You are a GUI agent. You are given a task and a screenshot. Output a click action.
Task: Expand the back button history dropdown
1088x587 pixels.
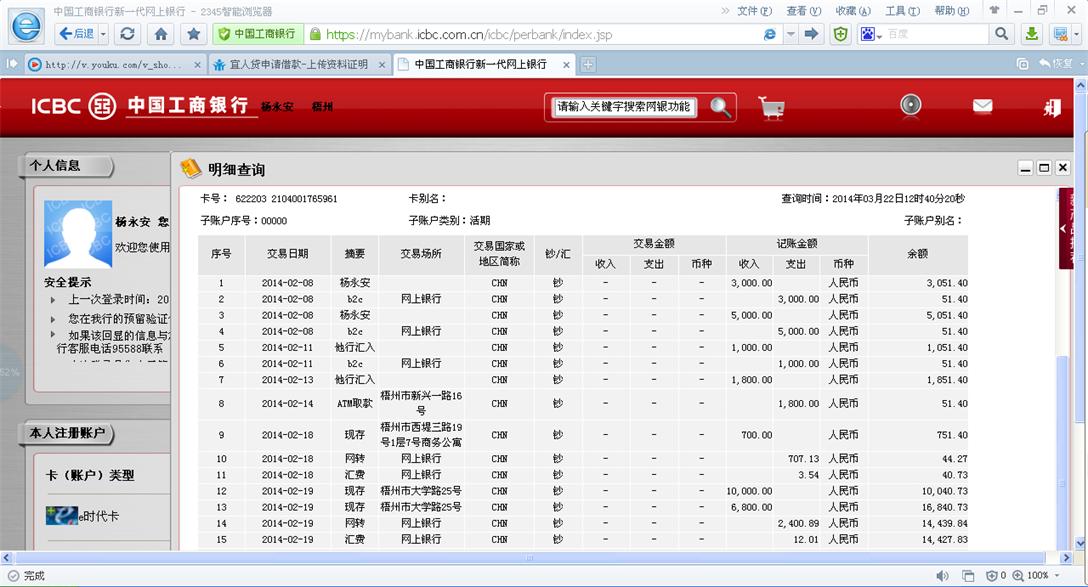102,34
